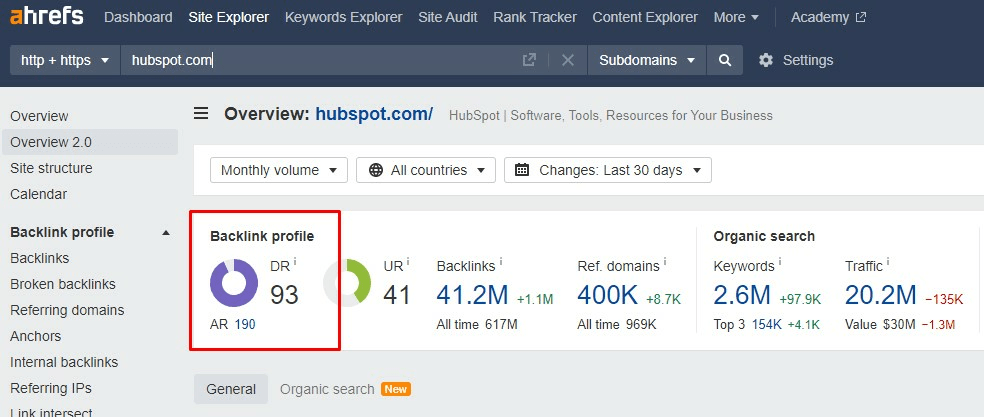Click the All time 969K ref. domains text
Image resolution: width=984 pixels, height=417 pixels.
point(617,325)
